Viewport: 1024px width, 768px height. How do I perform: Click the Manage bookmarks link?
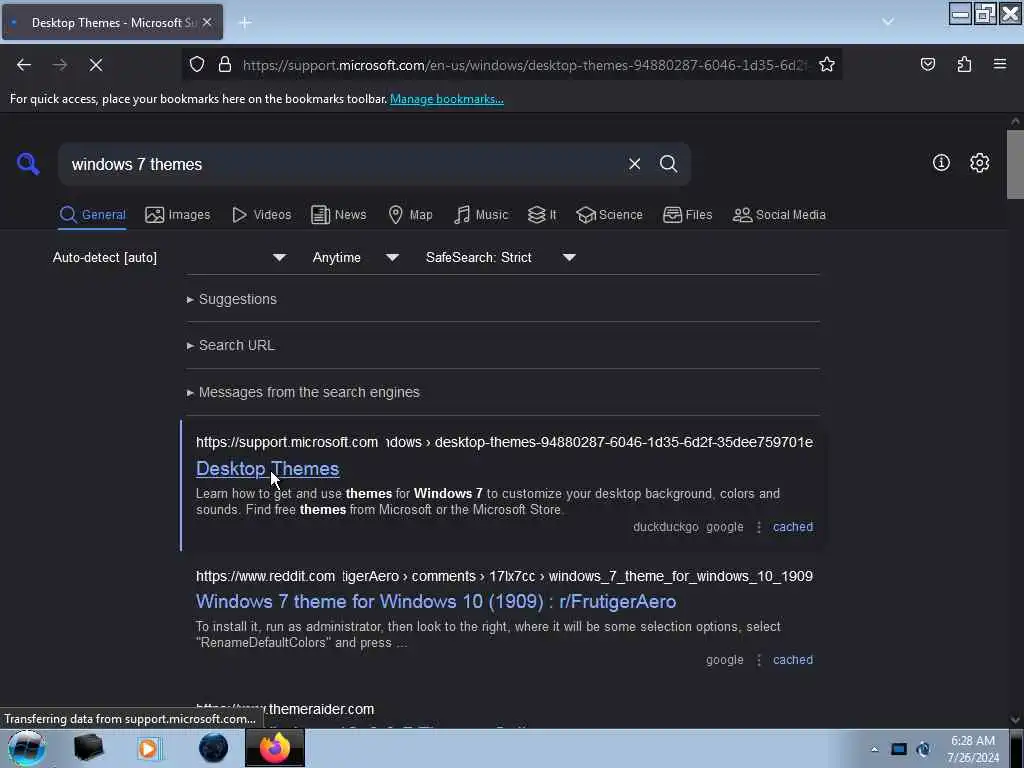pos(447,99)
